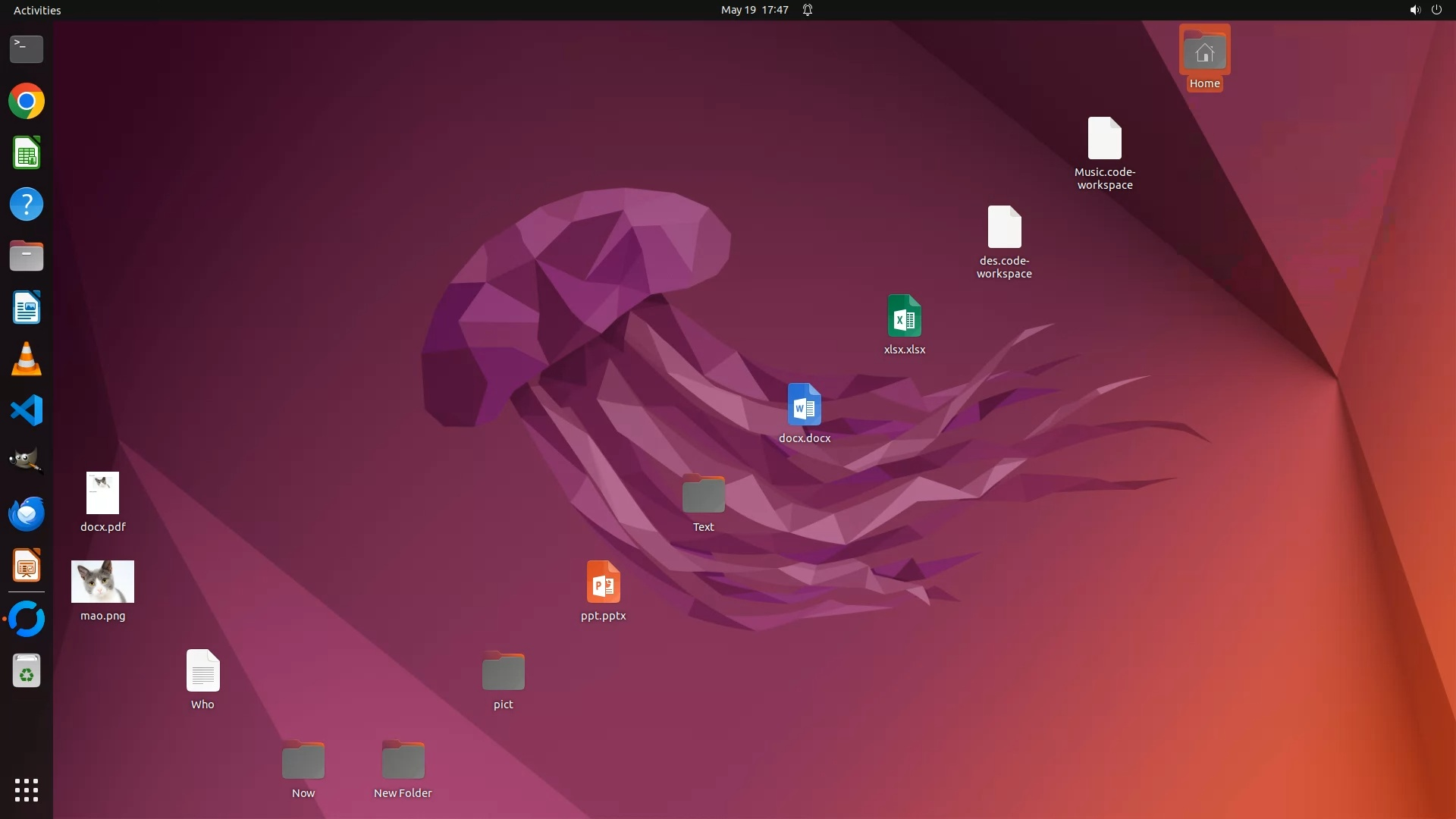
Task: Open the Help icon in the dock
Action: point(27,205)
